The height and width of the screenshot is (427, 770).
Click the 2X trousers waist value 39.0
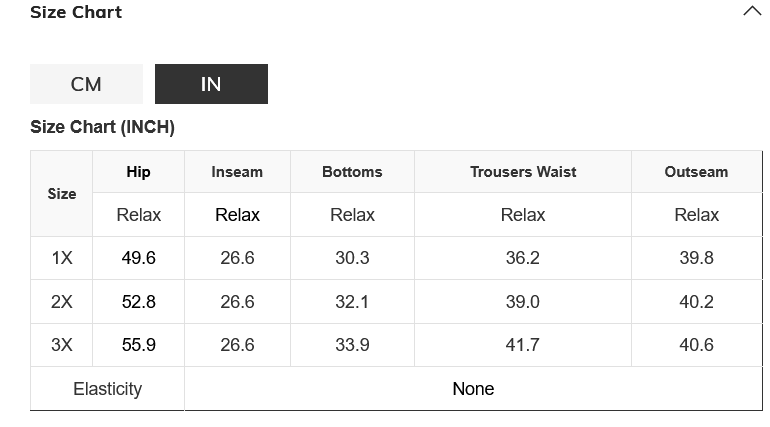[x=523, y=302]
